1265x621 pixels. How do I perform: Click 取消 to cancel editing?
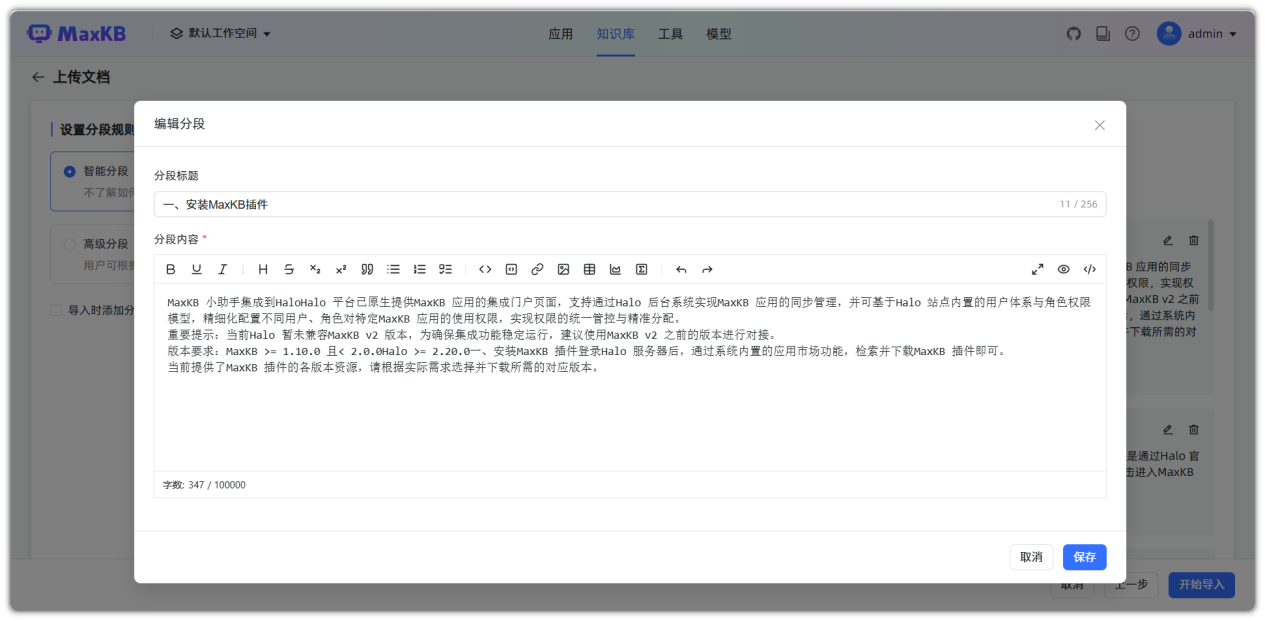pos(1031,557)
